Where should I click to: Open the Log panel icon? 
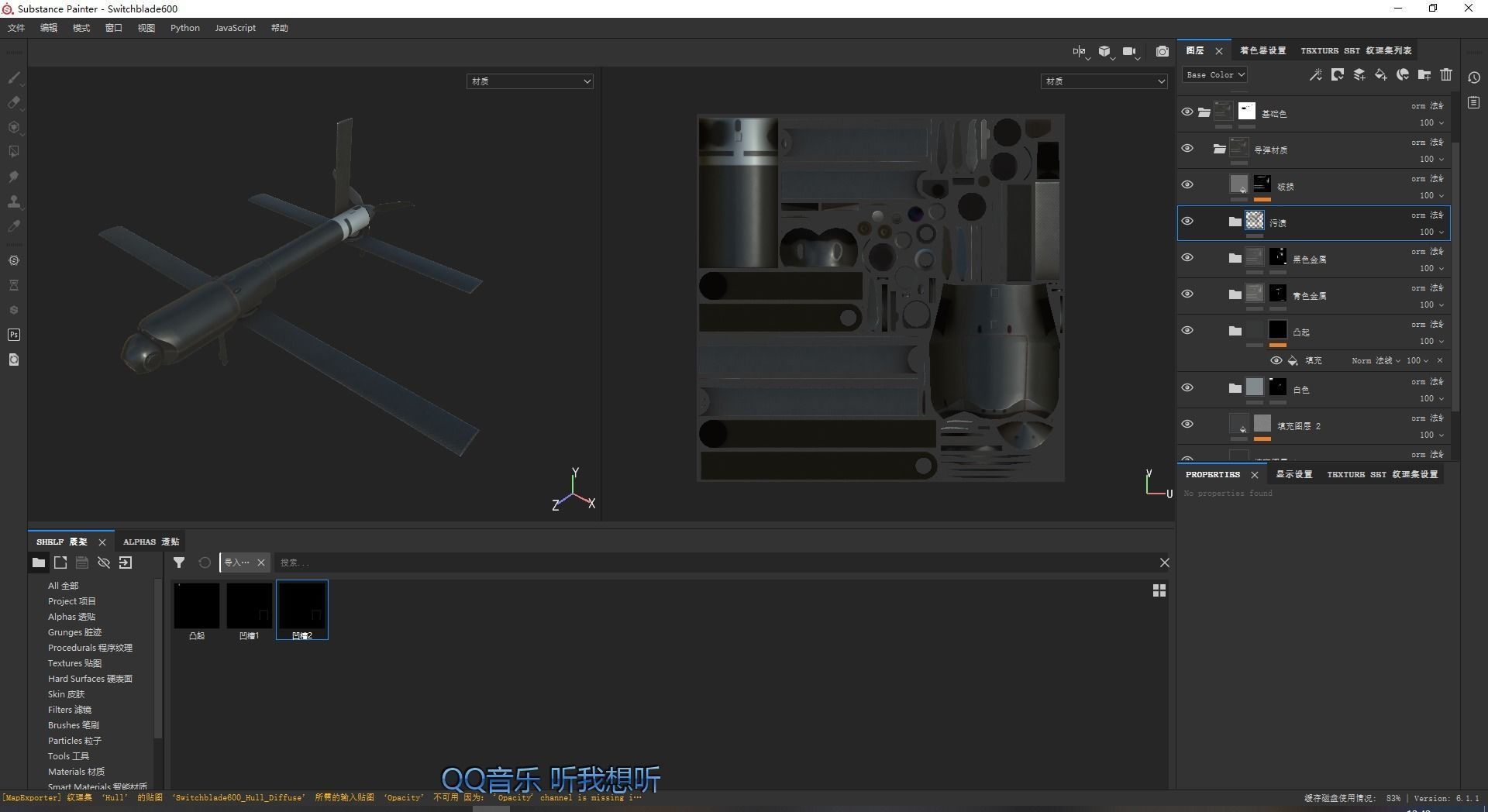1474,102
